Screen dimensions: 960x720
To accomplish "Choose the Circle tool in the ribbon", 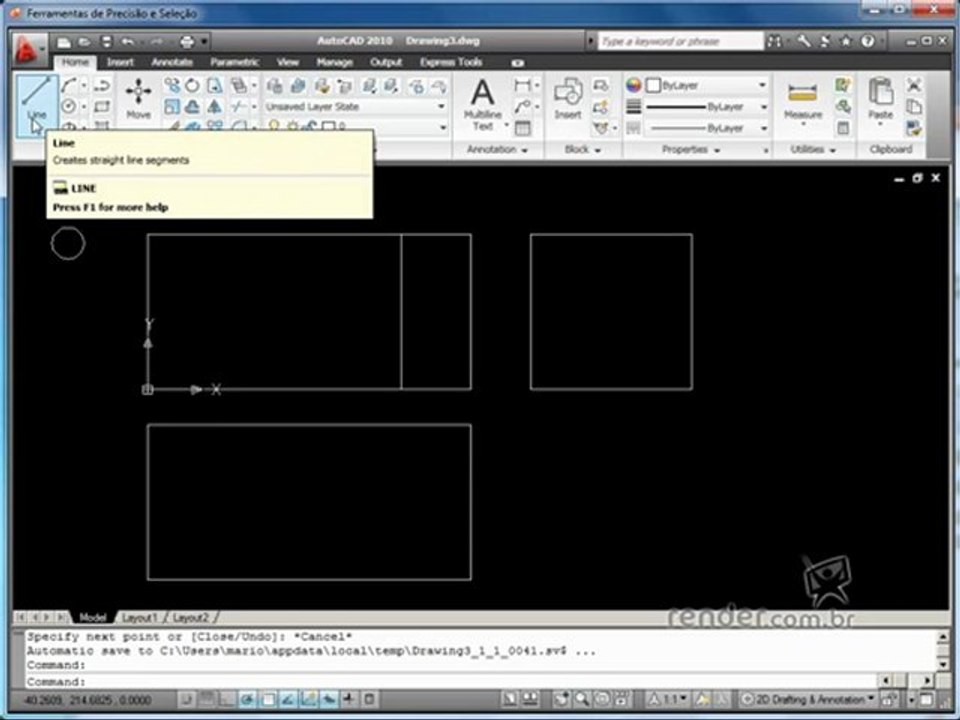I will click(69, 107).
